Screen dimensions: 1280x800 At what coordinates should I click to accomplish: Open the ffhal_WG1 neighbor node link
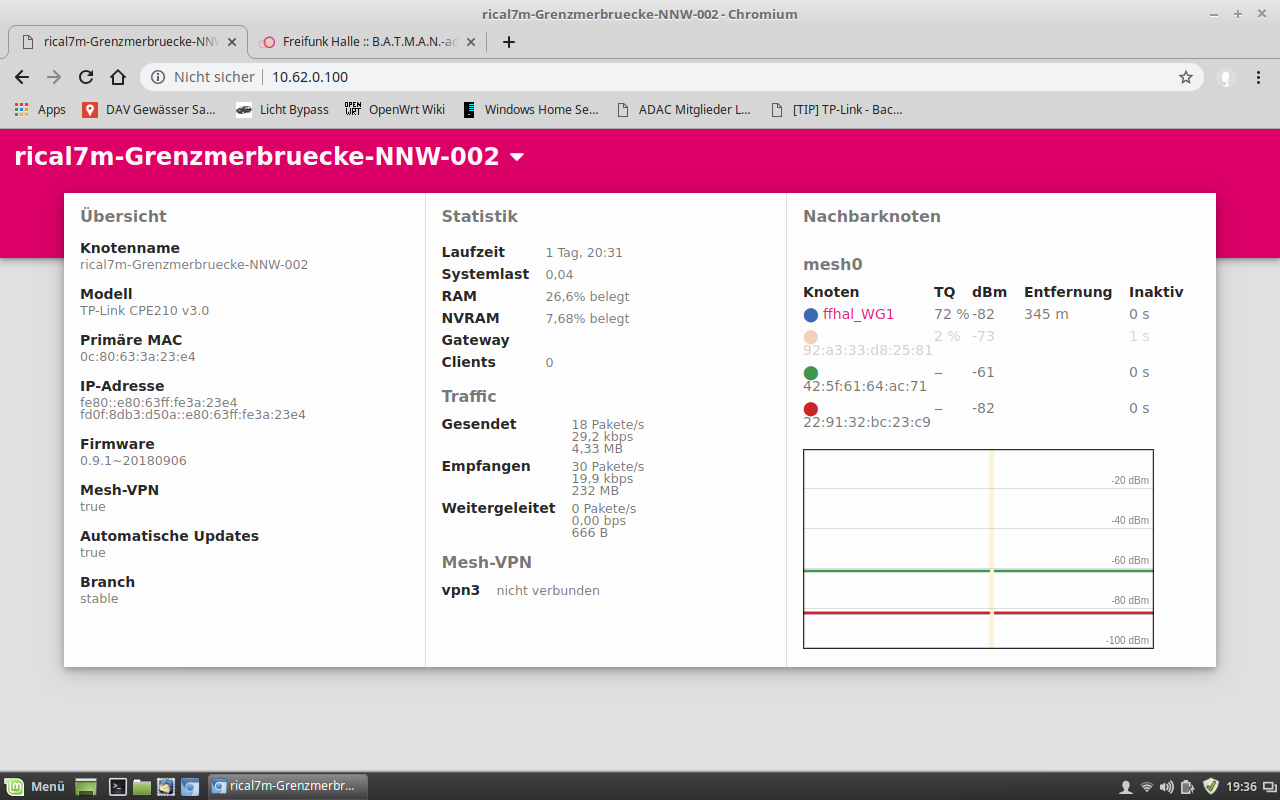tap(858, 314)
